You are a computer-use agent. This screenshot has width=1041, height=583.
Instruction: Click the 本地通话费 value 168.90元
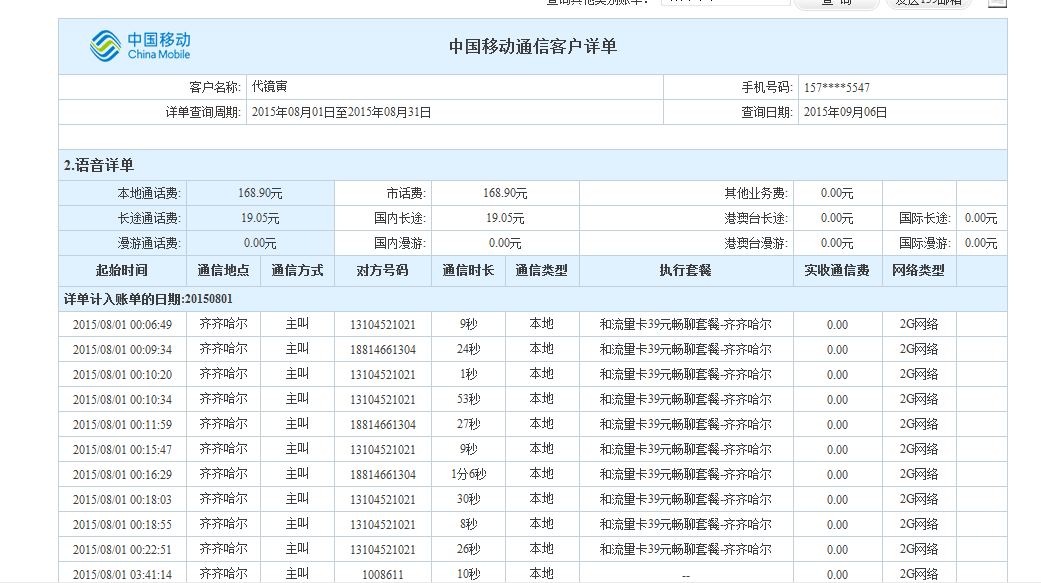(260, 193)
